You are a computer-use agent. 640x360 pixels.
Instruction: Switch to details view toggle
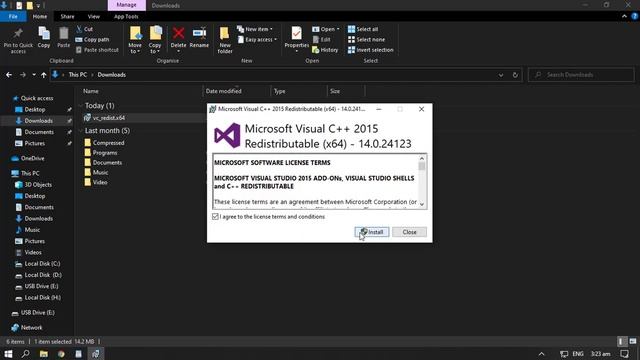pos(621,341)
